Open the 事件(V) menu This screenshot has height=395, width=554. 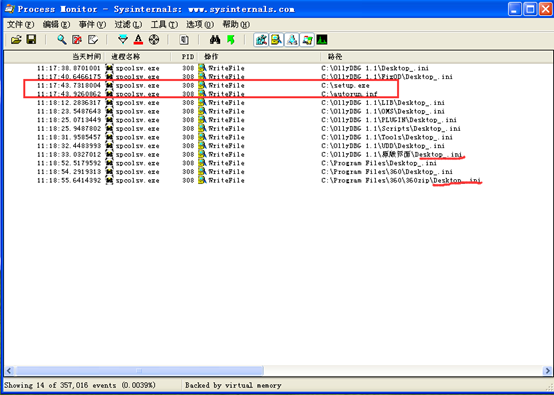pyautogui.click(x=92, y=24)
